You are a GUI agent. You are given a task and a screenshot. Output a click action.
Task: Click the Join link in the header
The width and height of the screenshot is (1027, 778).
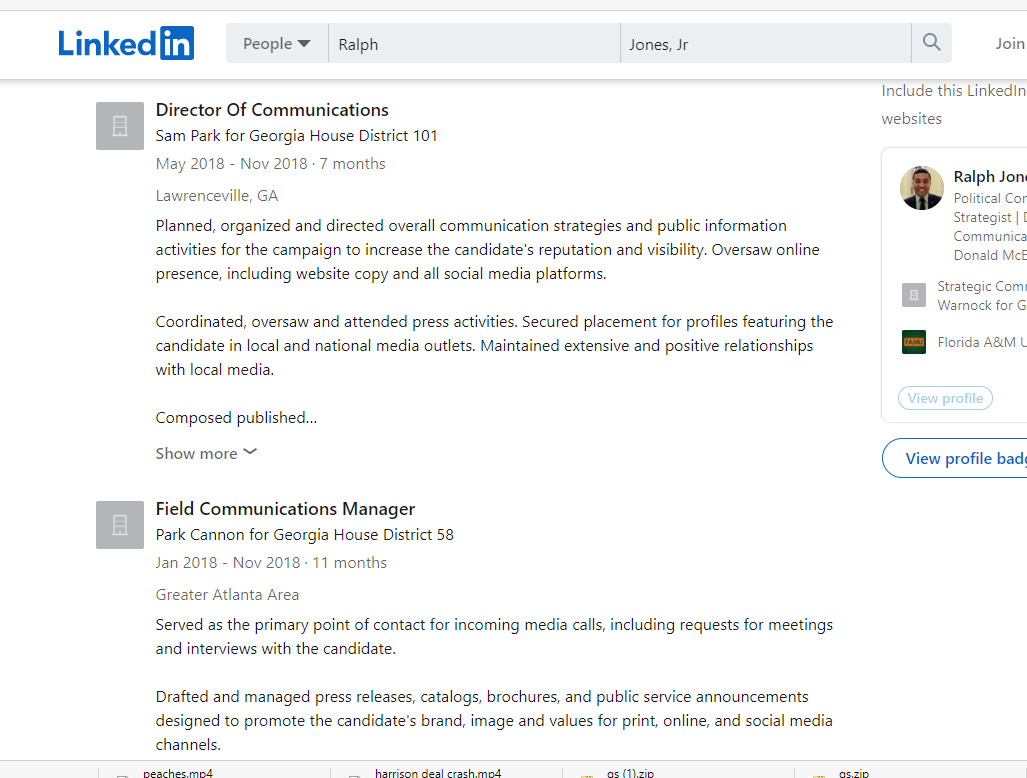coord(1010,43)
